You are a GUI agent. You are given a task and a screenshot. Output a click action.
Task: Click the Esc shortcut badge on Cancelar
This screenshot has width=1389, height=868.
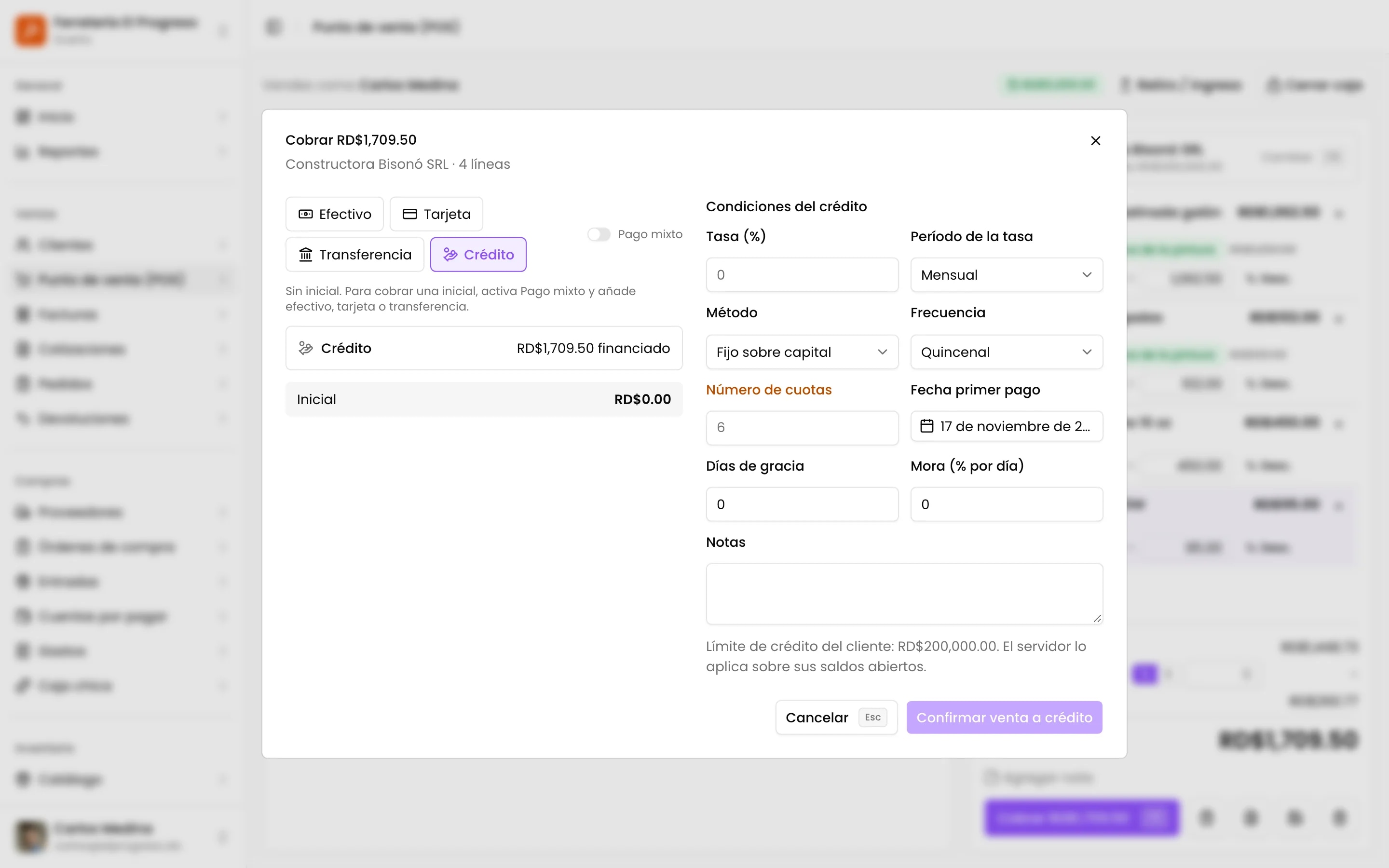[872, 718]
